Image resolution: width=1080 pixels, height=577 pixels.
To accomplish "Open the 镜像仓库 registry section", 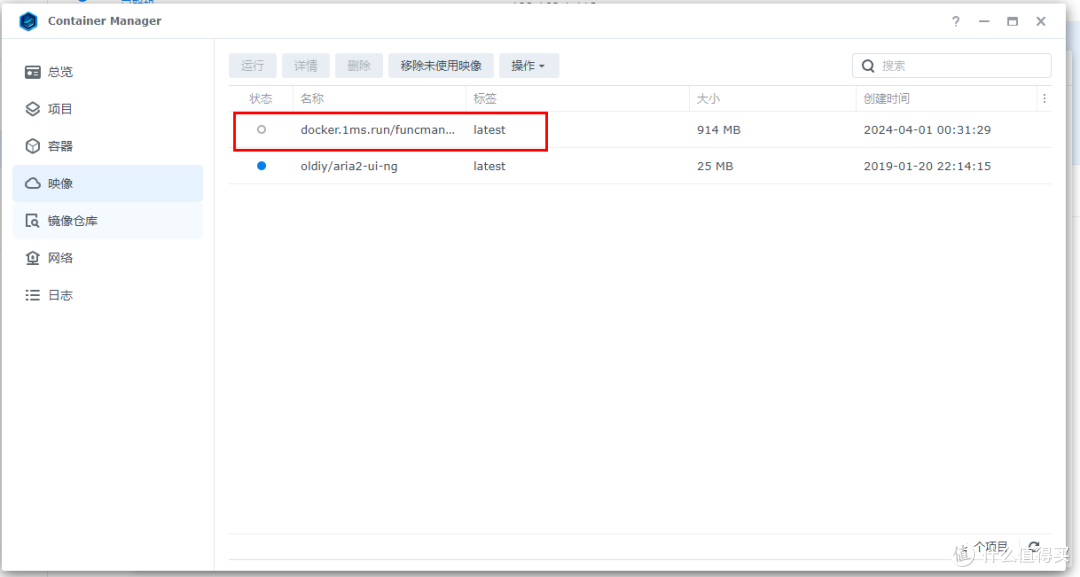I will 107,220.
